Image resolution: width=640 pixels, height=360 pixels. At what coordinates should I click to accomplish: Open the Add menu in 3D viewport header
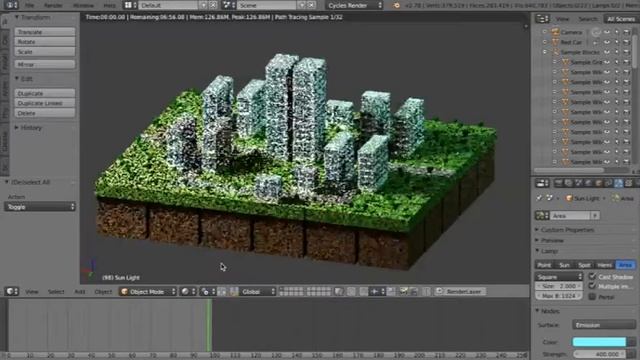(x=80, y=291)
